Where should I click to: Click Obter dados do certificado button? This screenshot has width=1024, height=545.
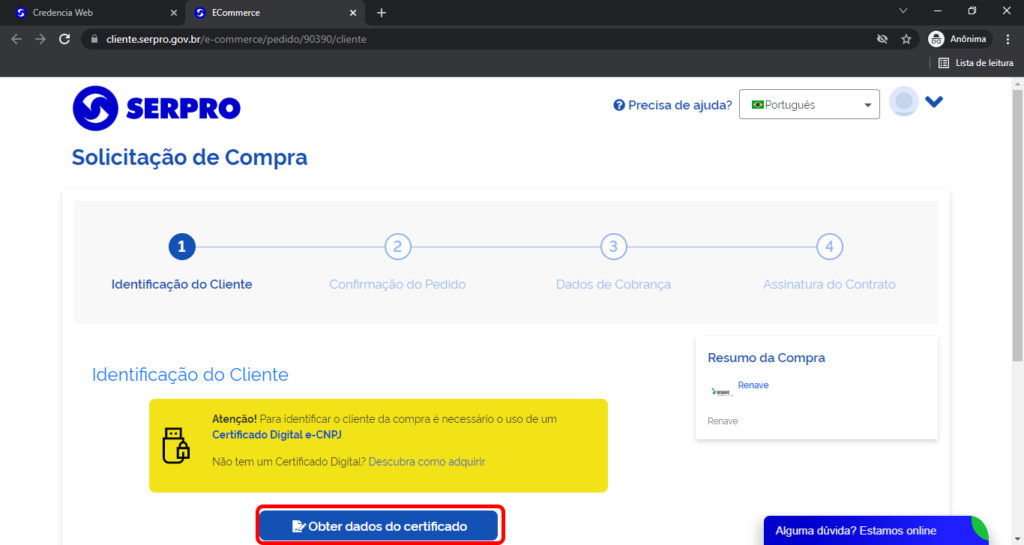pyautogui.click(x=379, y=526)
